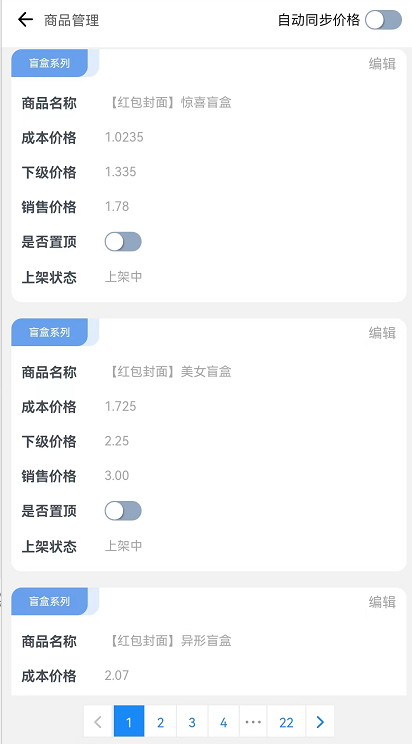The width and height of the screenshot is (412, 744).
Task: Click the 盲盒系列 tag on second card
Action: (x=49, y=332)
